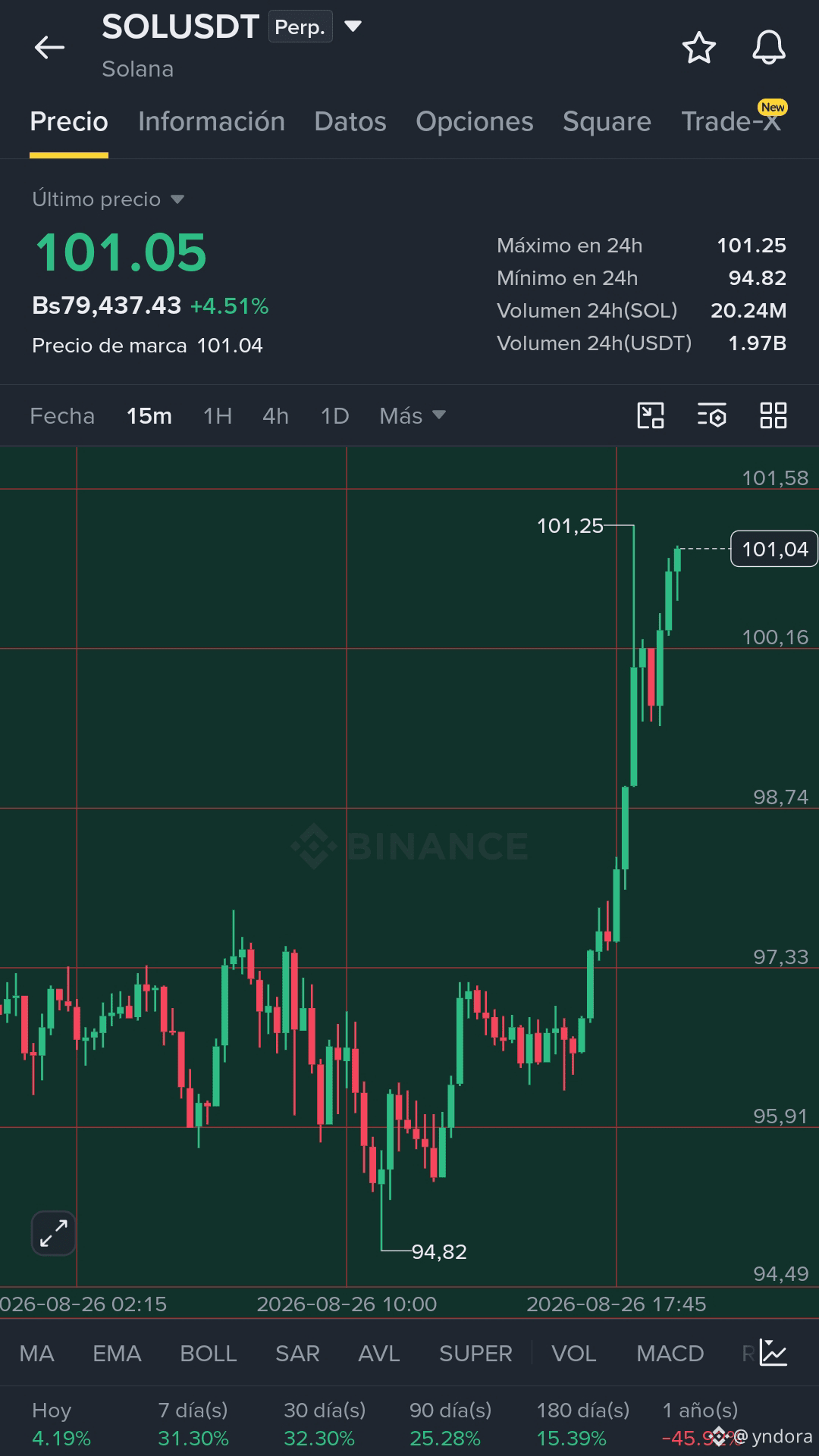Tap the Mínimo en 24h value 94.82
Screen dimensions: 819x1456
758,278
